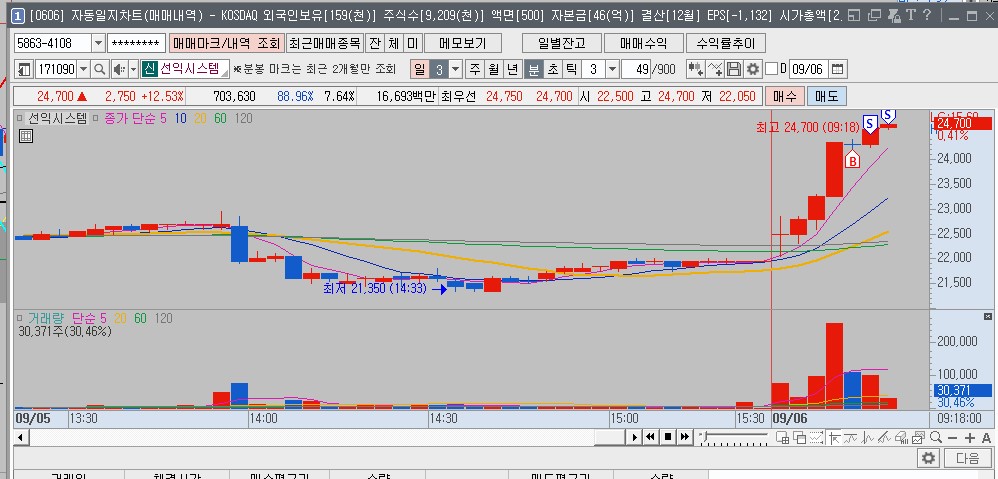Select the 년 yearly period toggle
This screenshot has width=998, height=479.
pos(514,69)
